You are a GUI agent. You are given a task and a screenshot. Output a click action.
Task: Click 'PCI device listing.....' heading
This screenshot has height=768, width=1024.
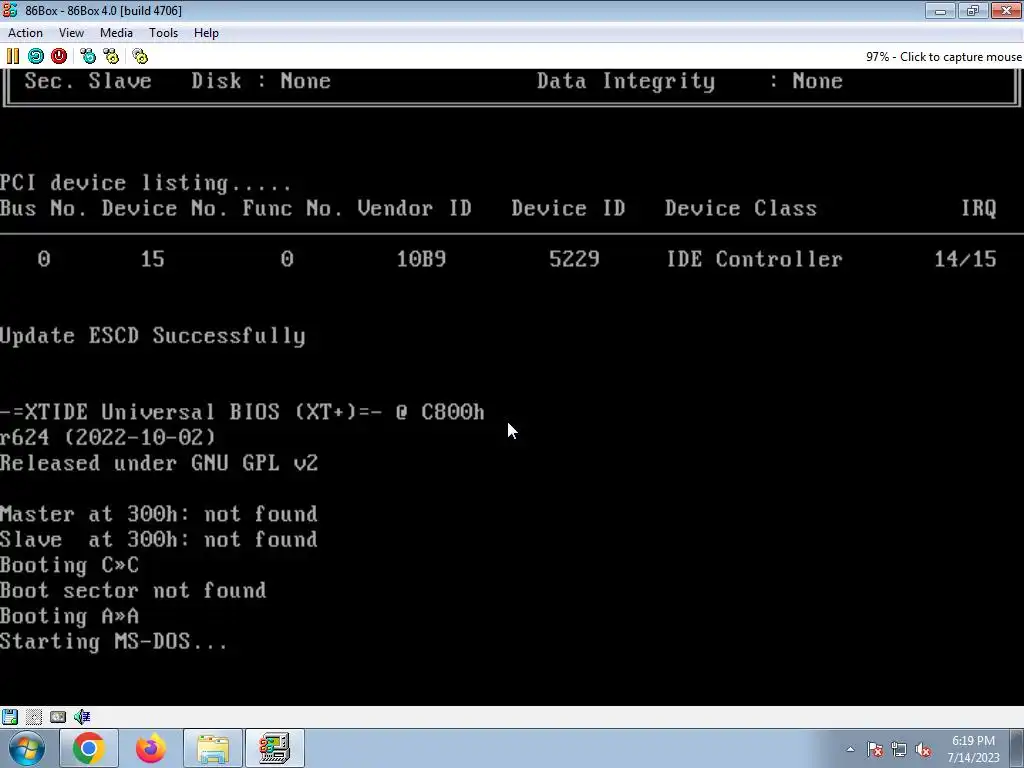[x=146, y=184]
